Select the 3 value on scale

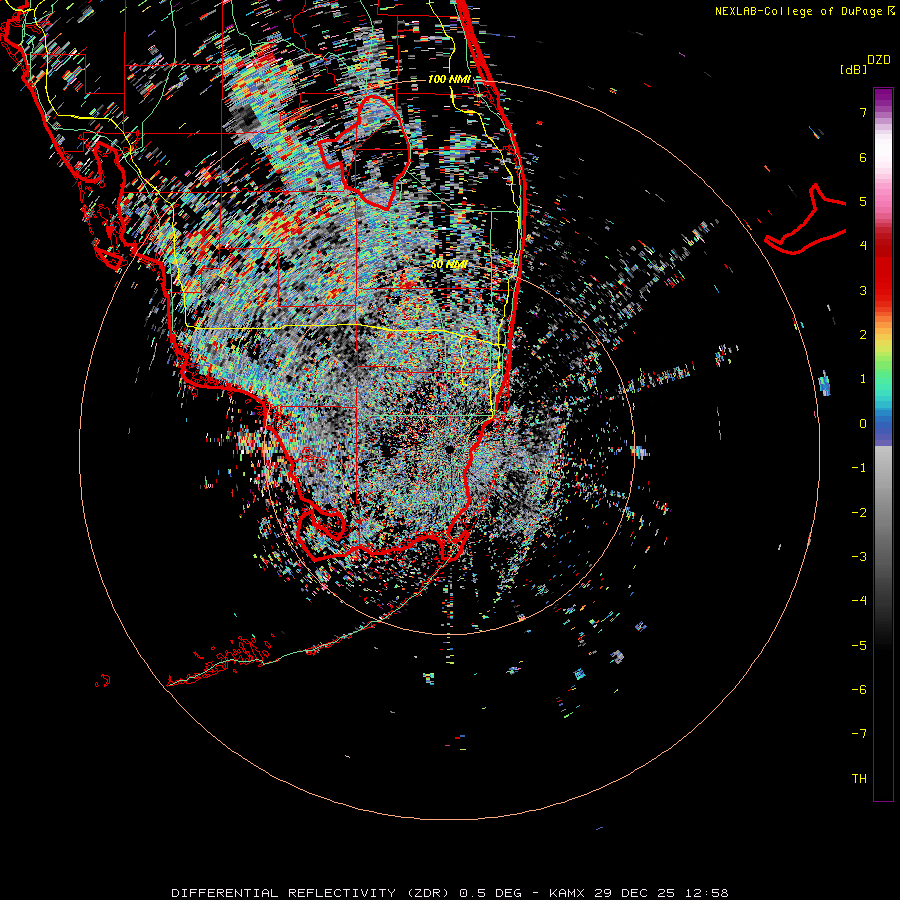(x=863, y=290)
